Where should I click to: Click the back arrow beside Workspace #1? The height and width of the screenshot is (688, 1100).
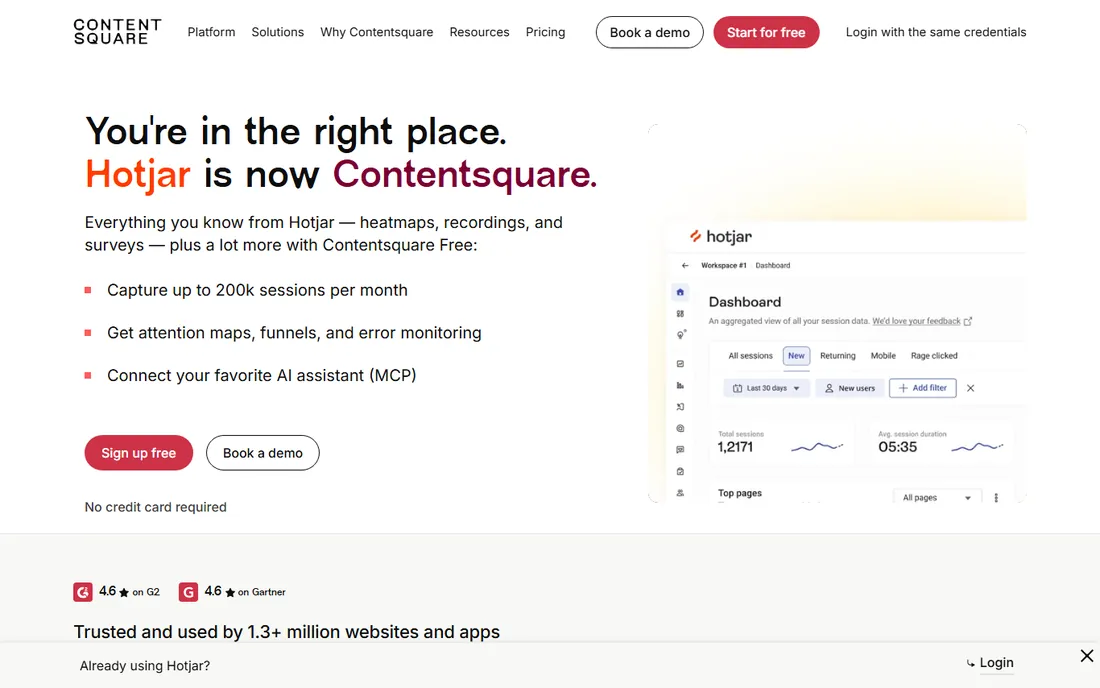click(x=685, y=266)
